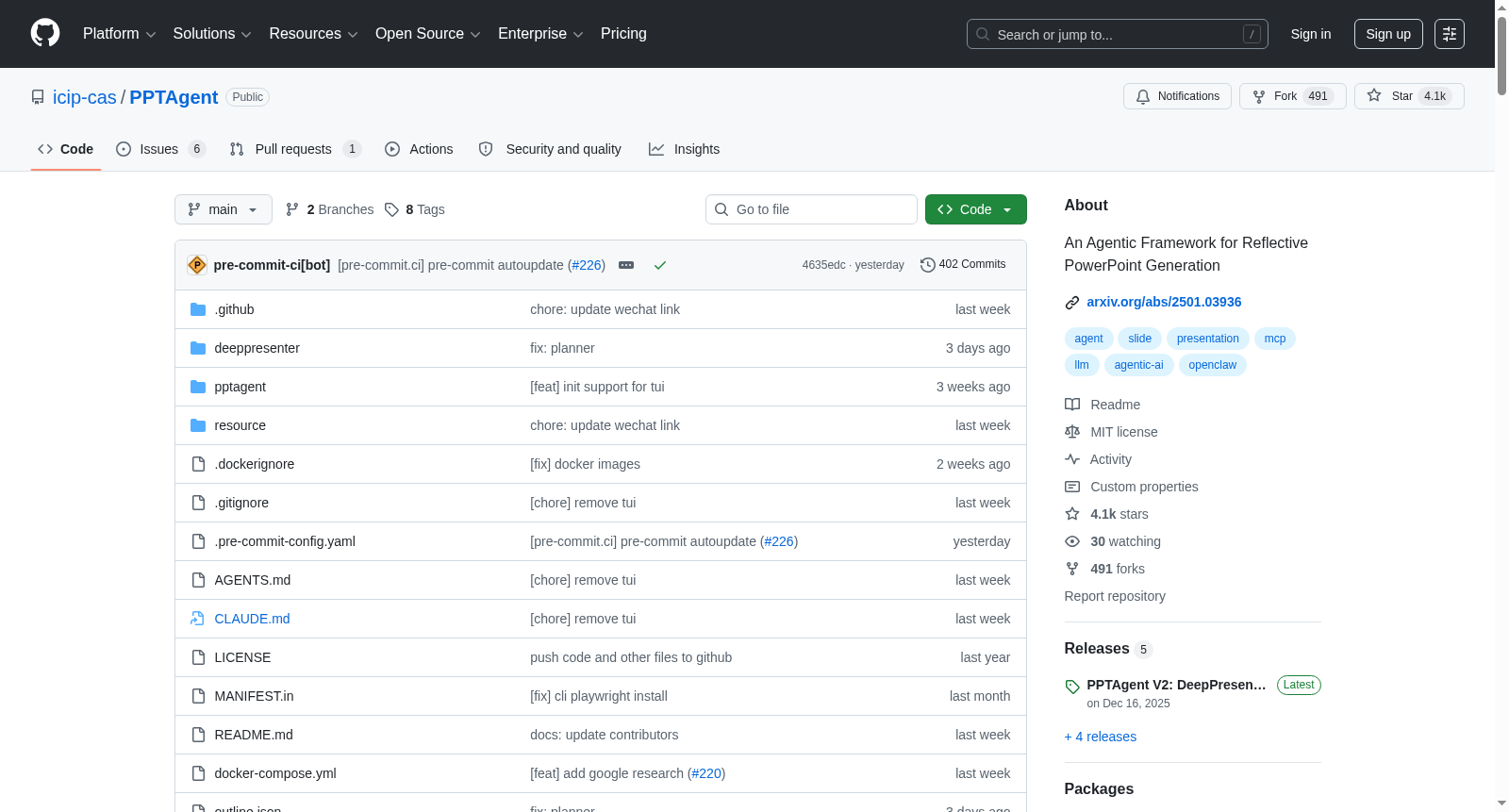Viewport: 1509px width, 812px height.
Task: Open the AGENTS.md file
Action: (x=252, y=580)
